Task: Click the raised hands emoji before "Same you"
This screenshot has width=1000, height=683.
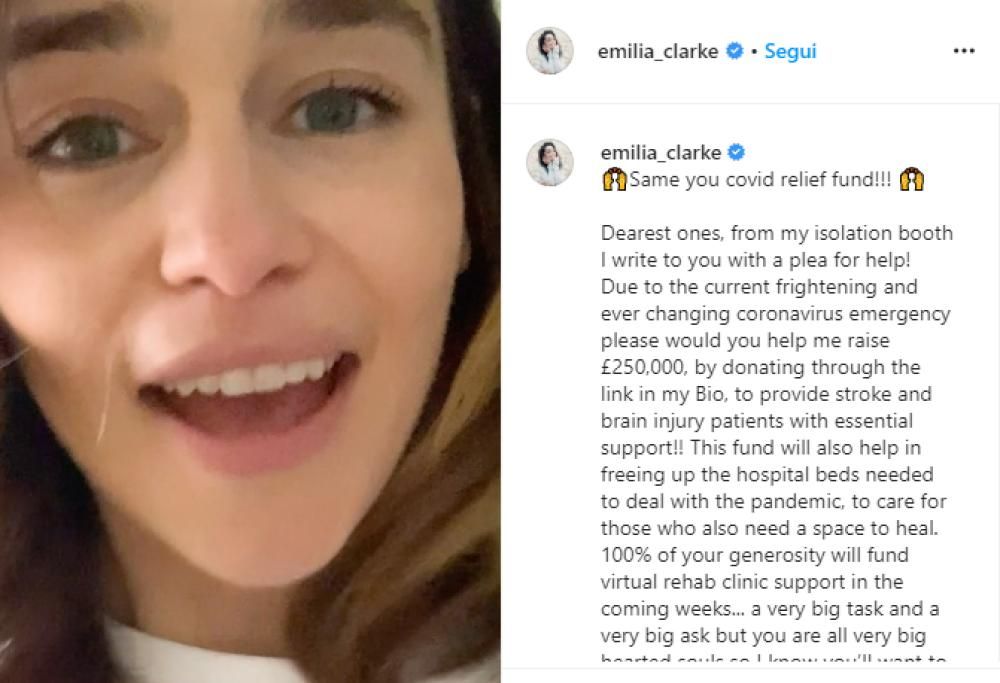Action: 613,181
